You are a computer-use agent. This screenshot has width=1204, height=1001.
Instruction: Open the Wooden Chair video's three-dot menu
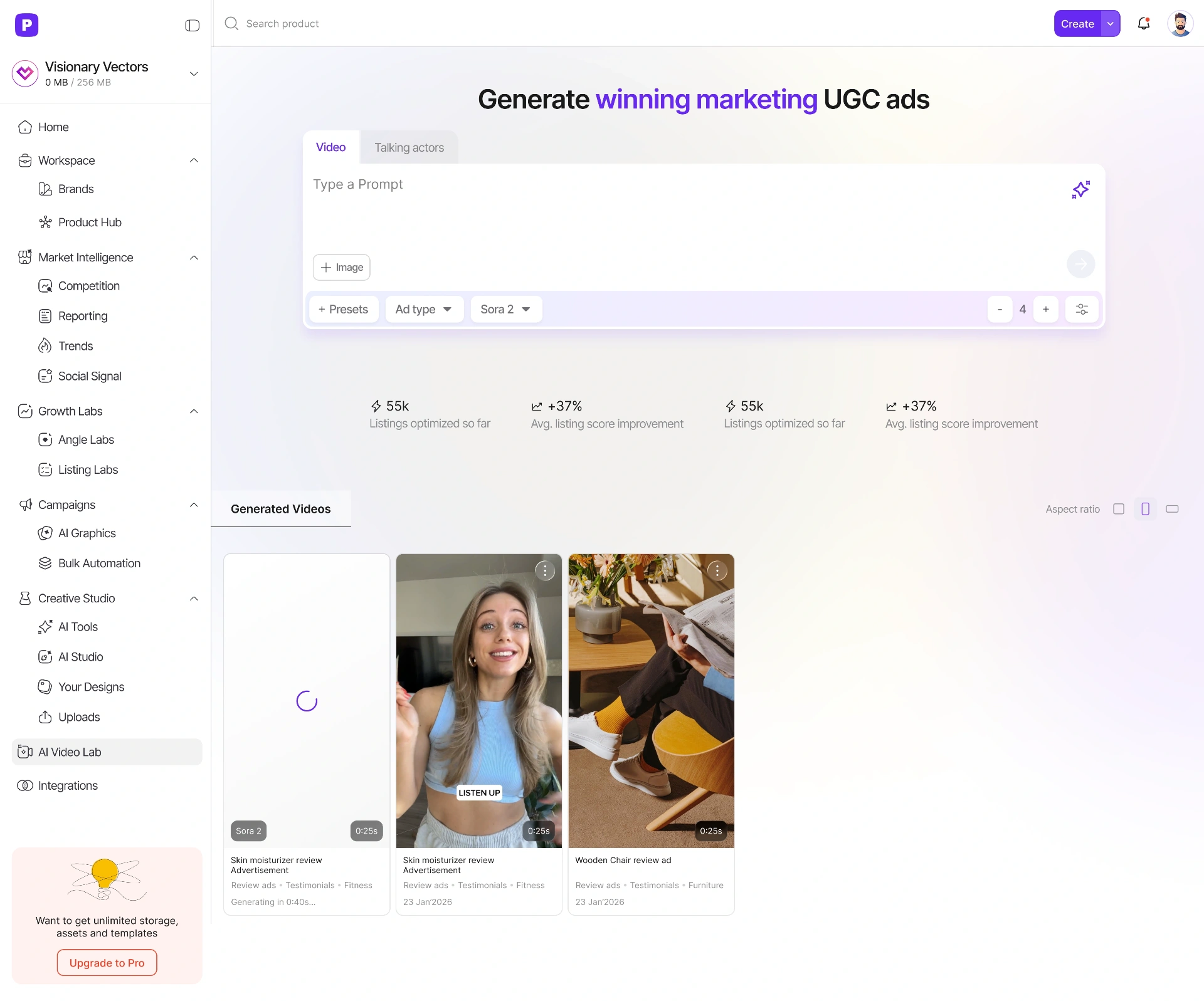717,570
